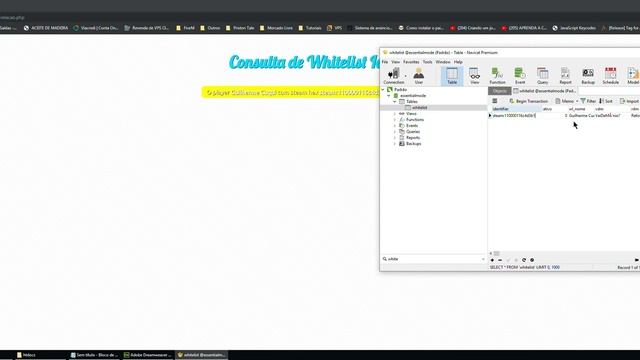Open the Backup toolbar button
The width and height of the screenshot is (640, 360).
pos(588,76)
